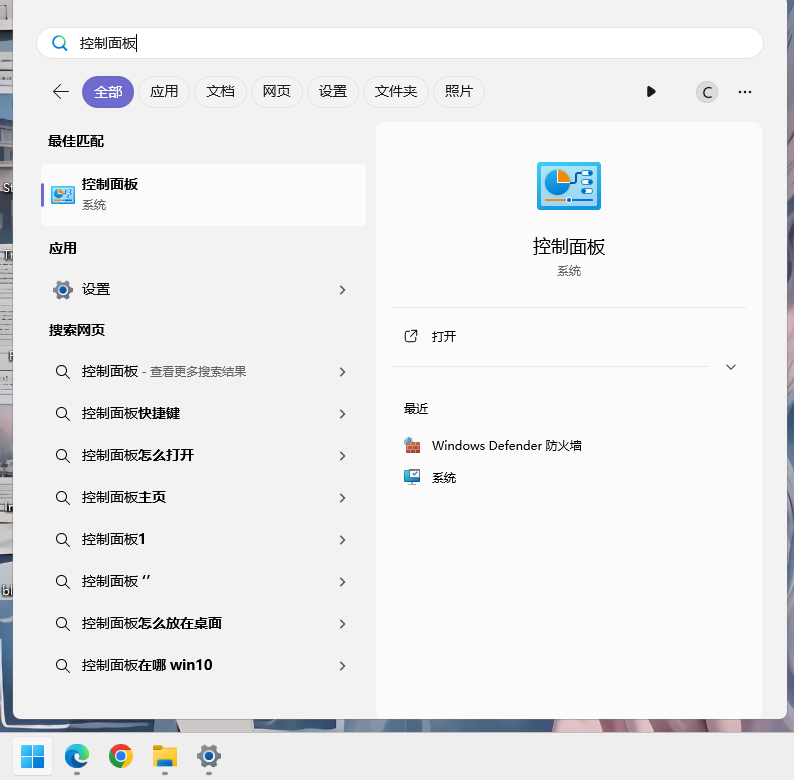Open web suggestion 控制面板怎么打开

[x=204, y=456]
